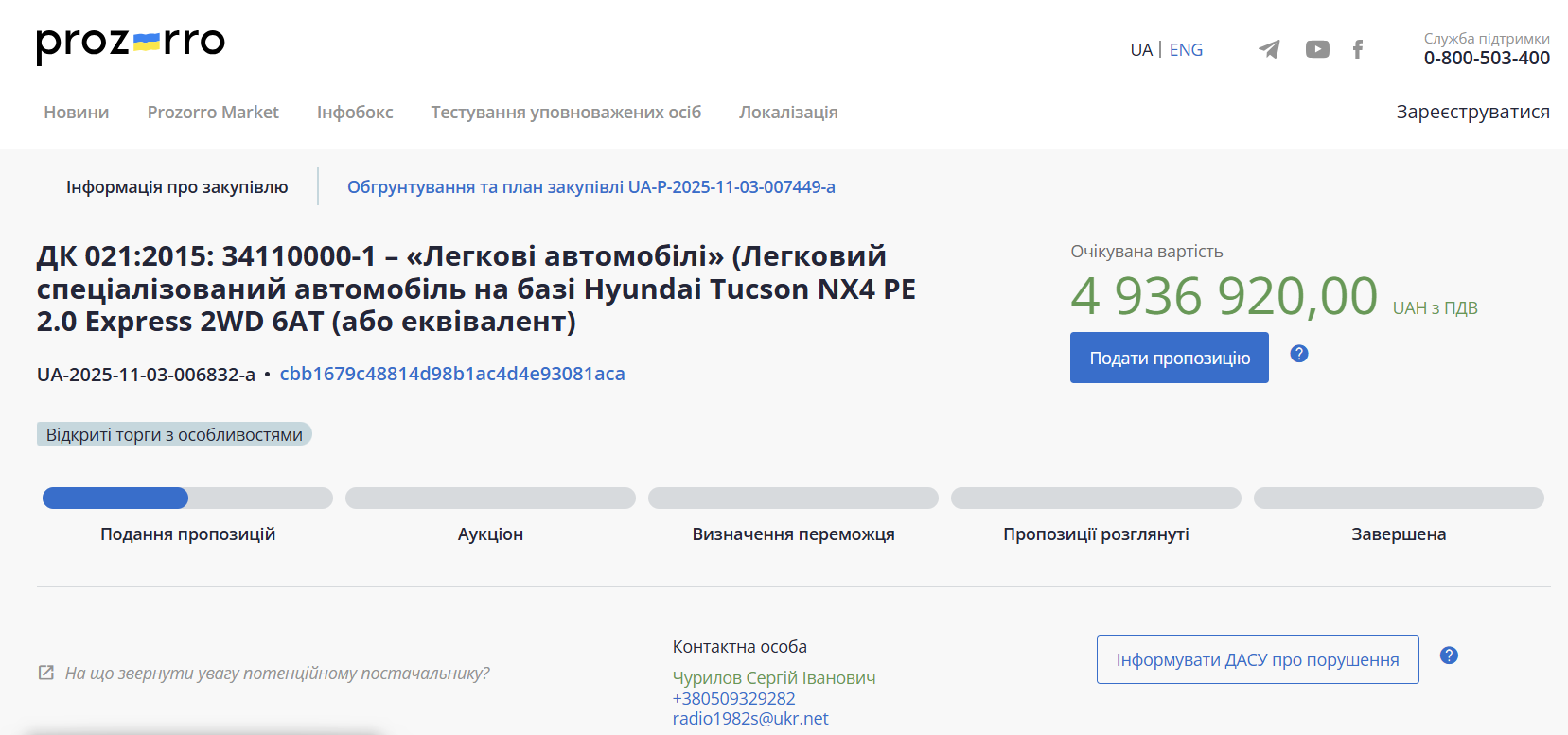Click help icon beside Інформувати ДАСУ button
Screen dimensions: 1568x735
click(x=1449, y=656)
